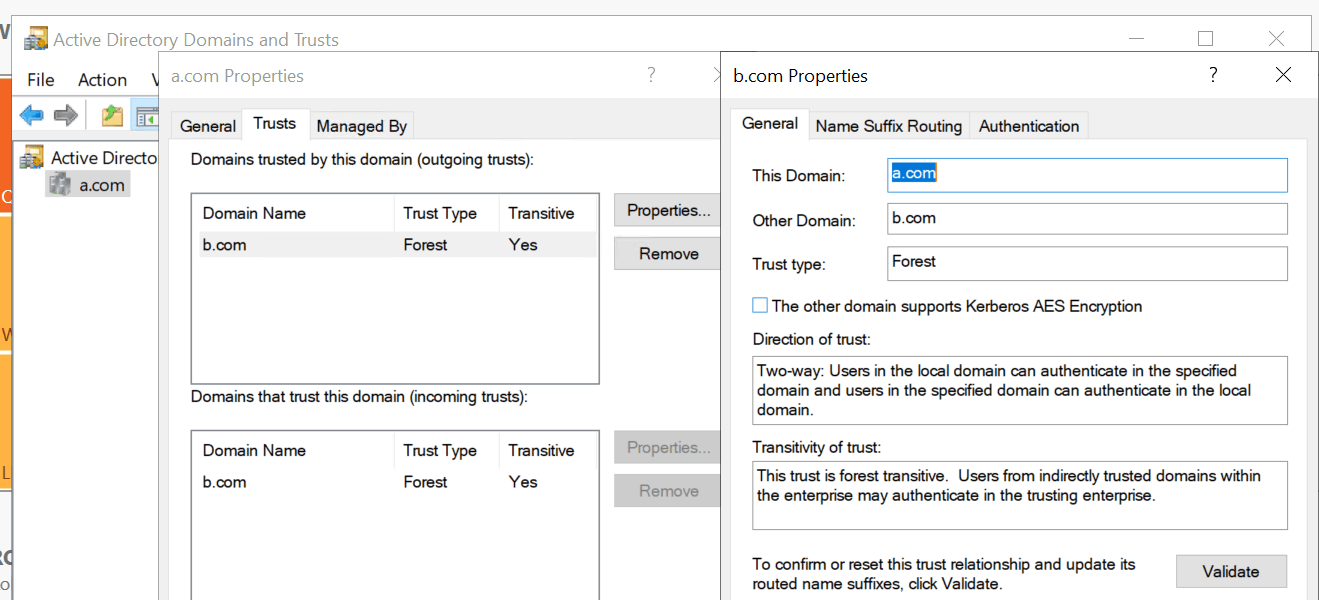
Task: Click the help button in b.com Properties
Action: [x=1213, y=75]
